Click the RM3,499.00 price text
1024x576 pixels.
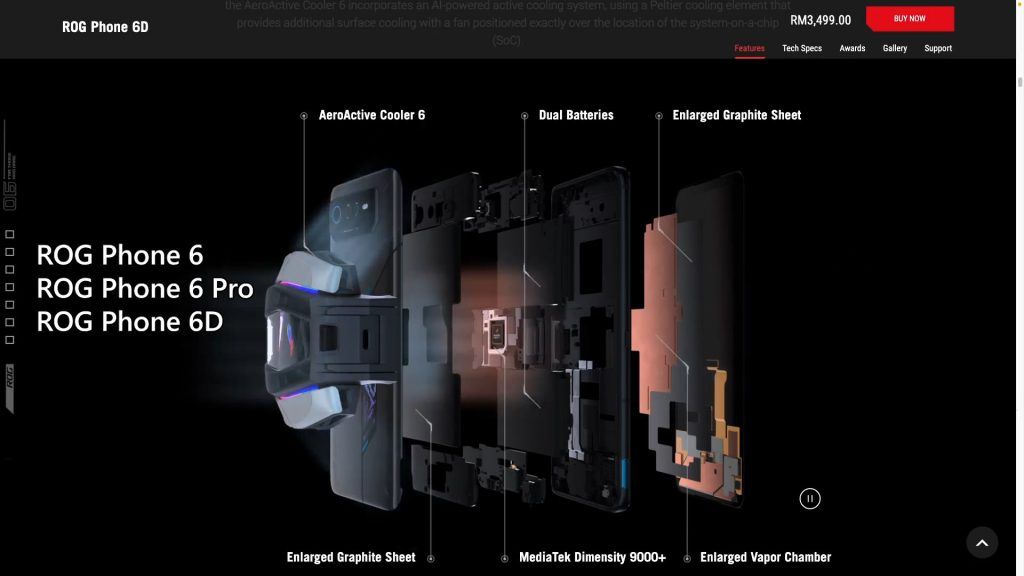[820, 20]
